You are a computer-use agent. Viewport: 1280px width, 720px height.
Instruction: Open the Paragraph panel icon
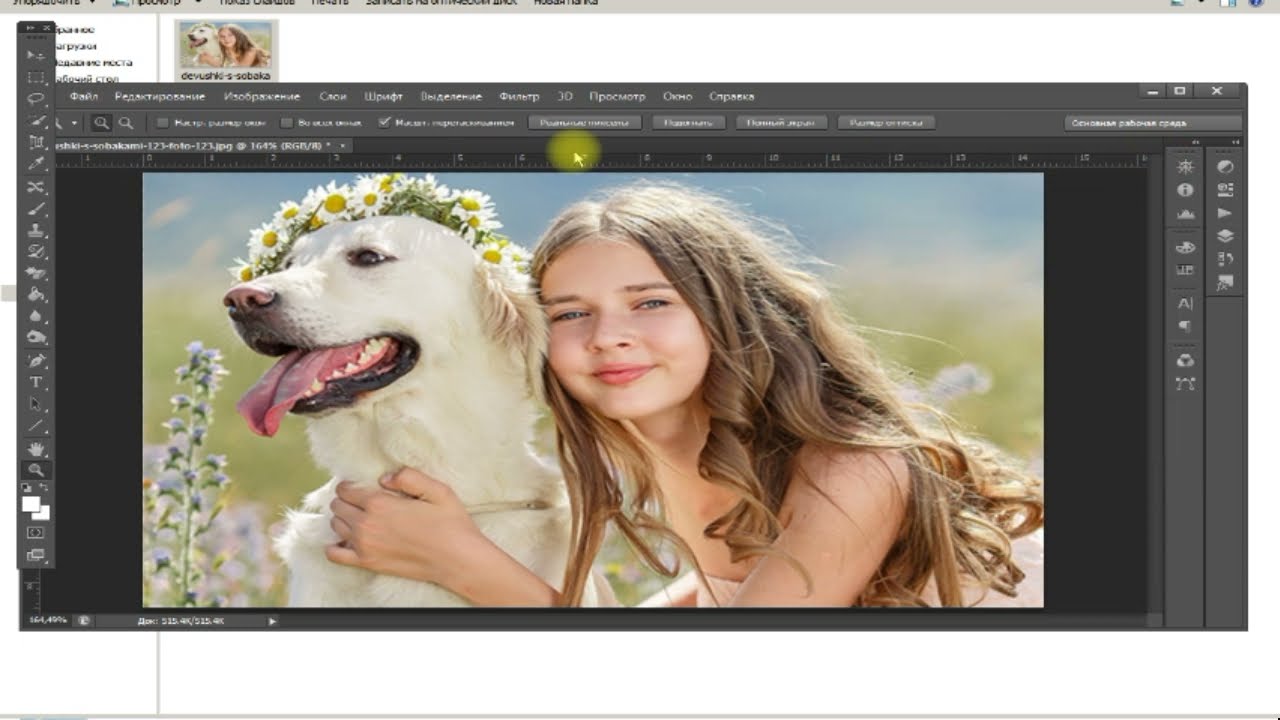pyautogui.click(x=1186, y=326)
